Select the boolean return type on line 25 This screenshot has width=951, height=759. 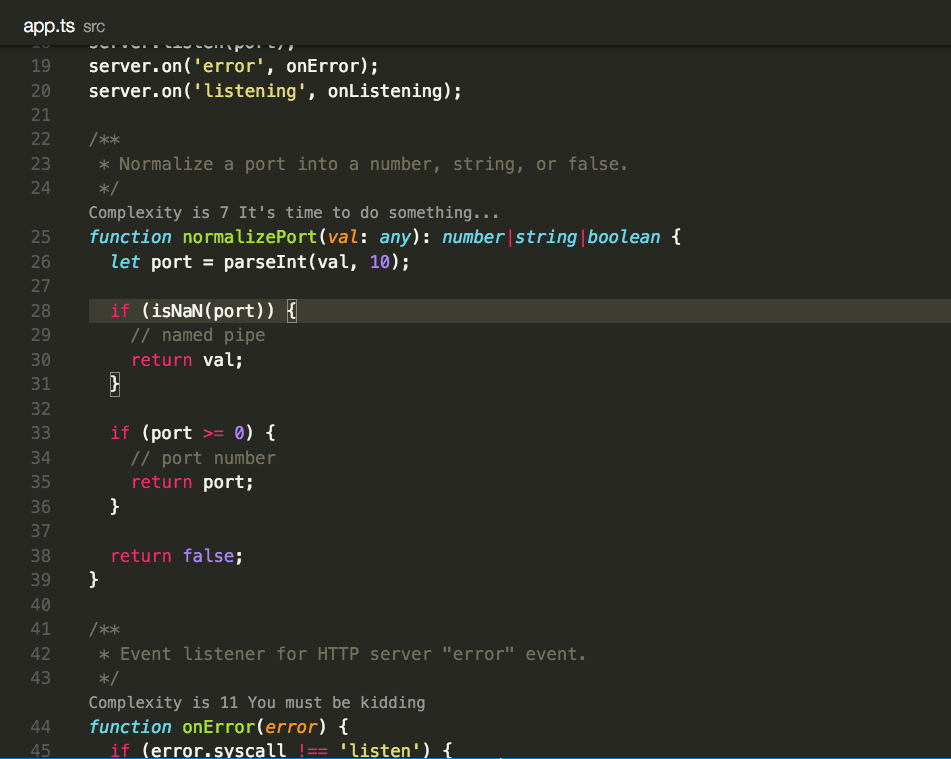623,236
